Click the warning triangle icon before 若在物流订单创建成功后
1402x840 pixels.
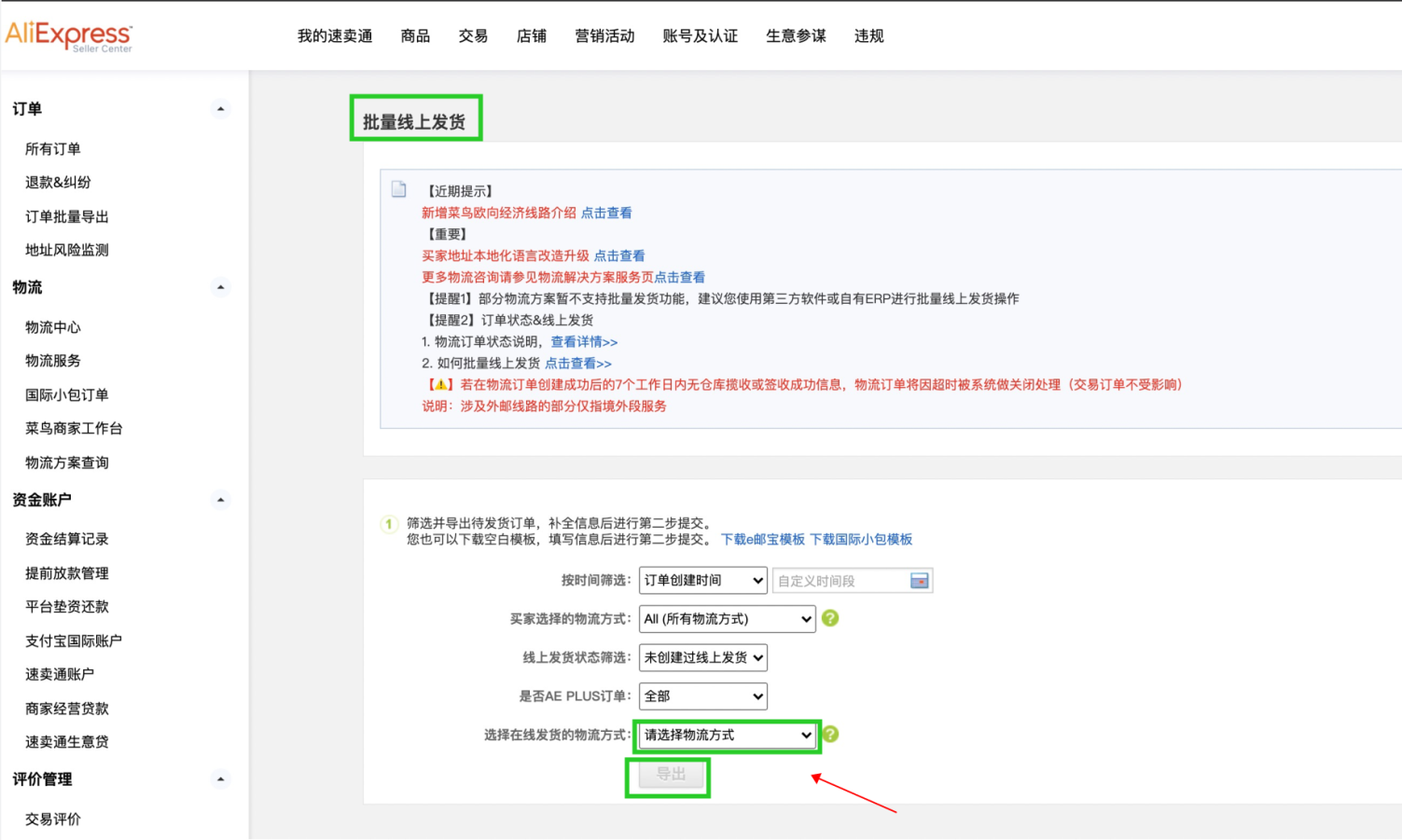point(440,384)
